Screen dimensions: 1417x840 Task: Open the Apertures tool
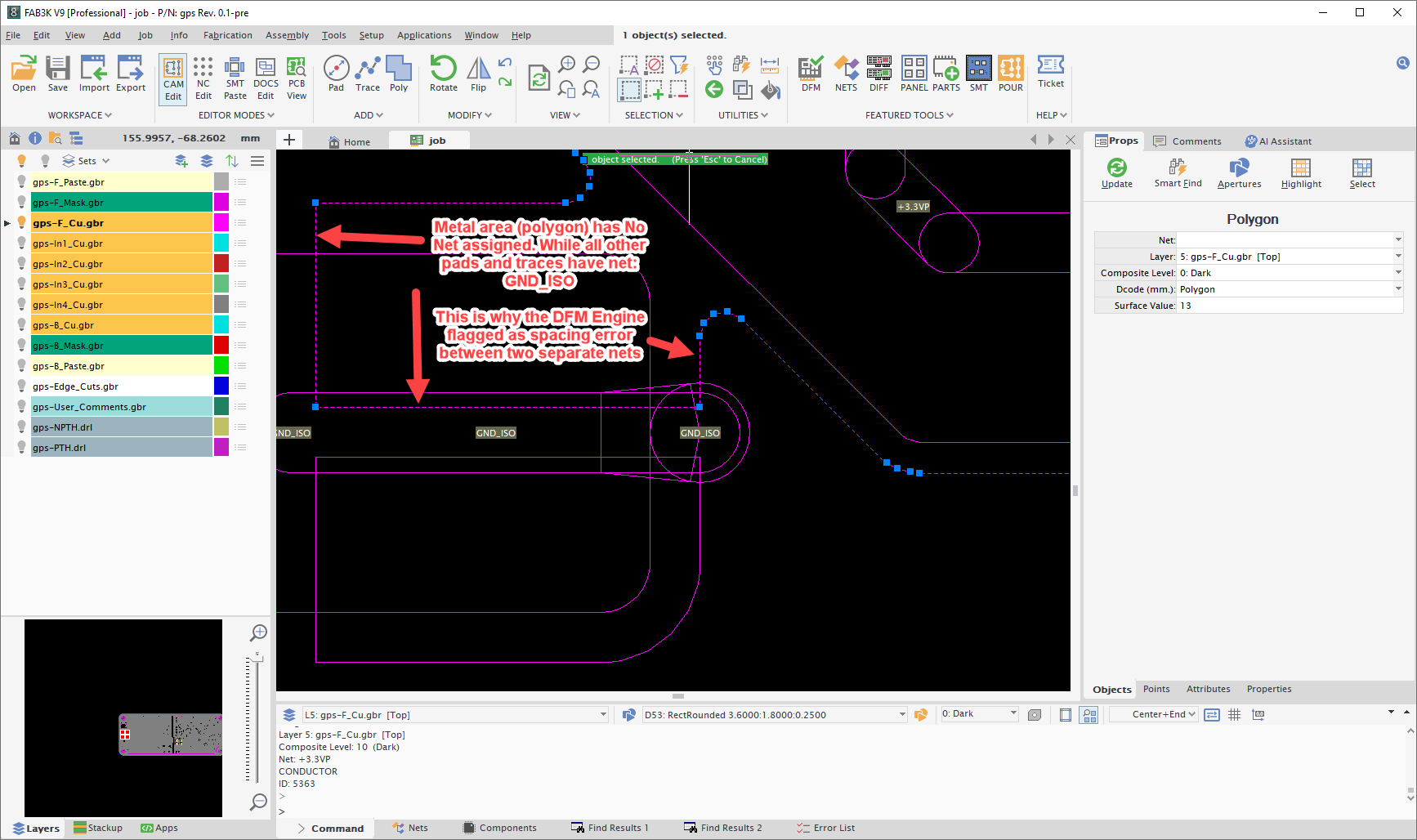tap(1239, 173)
